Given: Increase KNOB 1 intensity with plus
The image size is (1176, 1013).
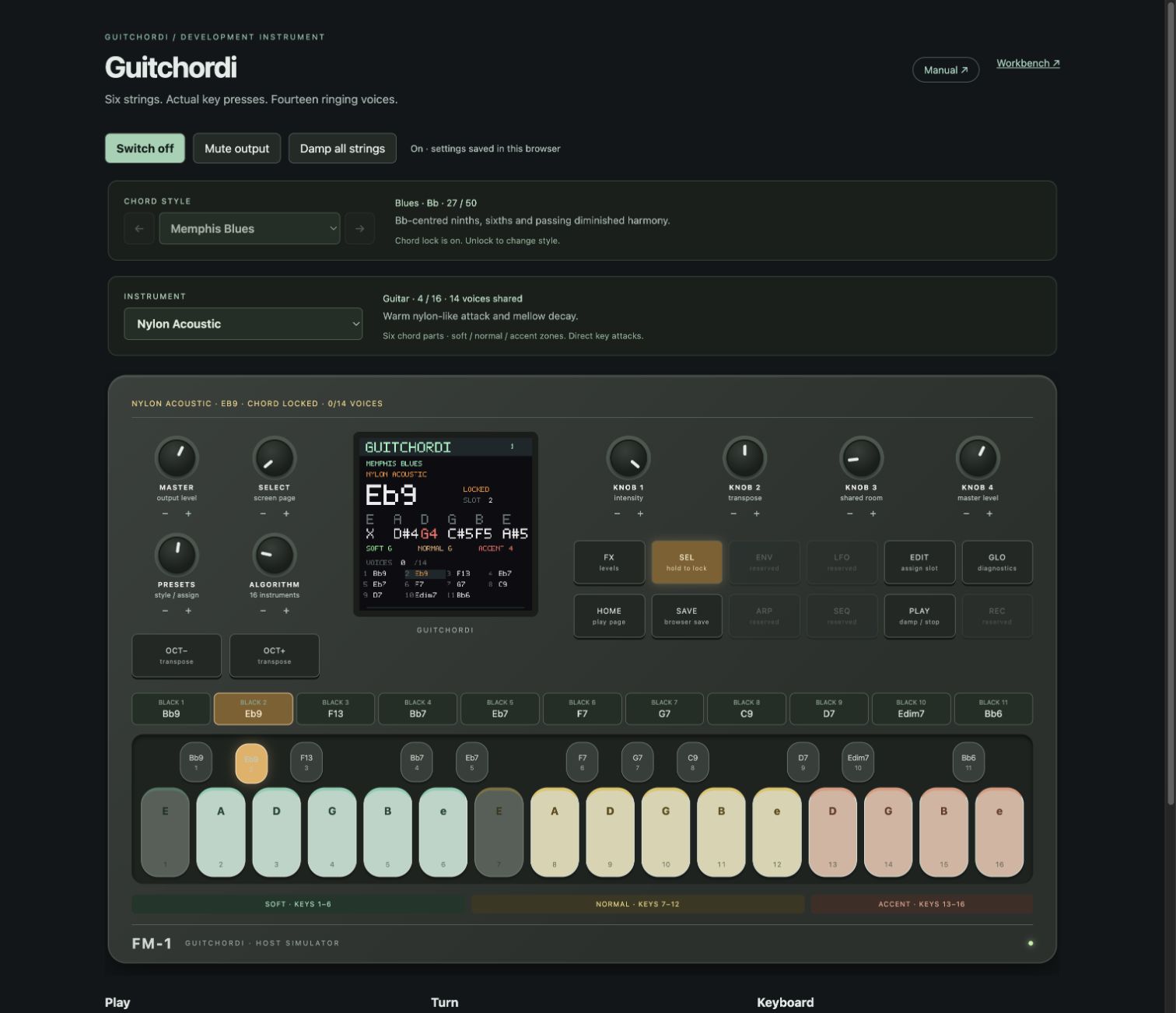Looking at the screenshot, I should click(x=640, y=514).
